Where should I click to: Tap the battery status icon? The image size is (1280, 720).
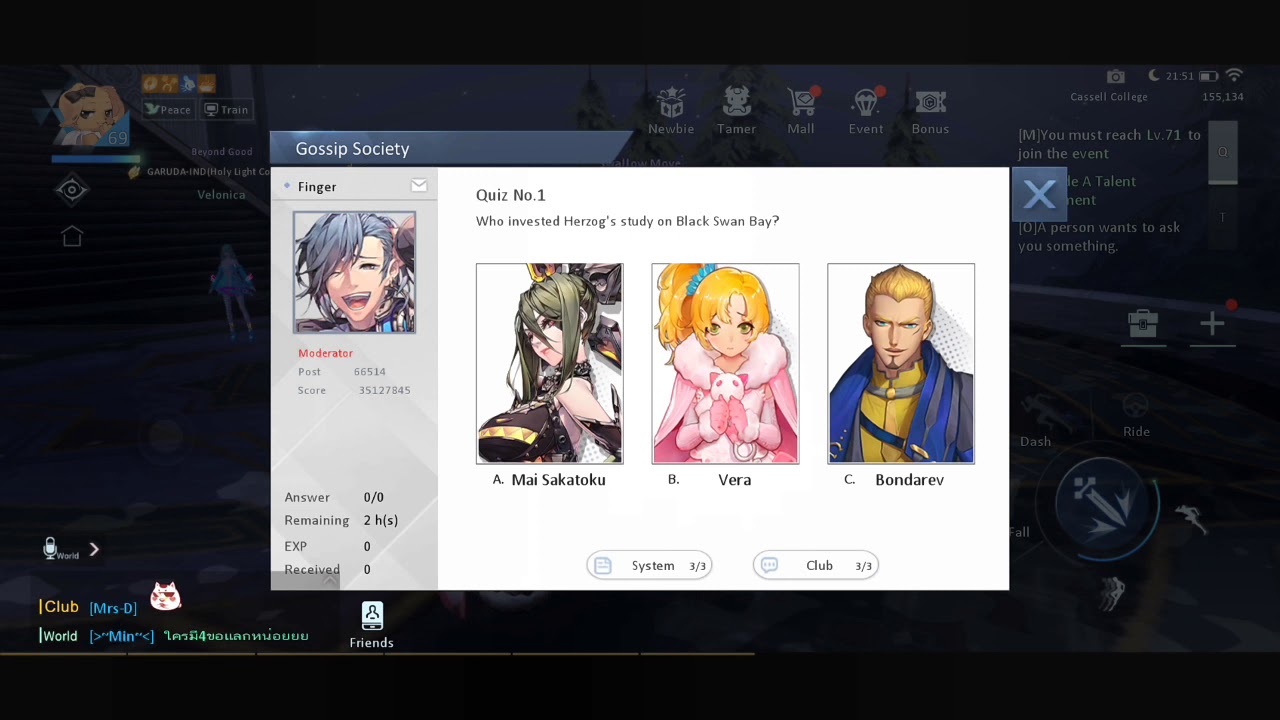point(1208,76)
